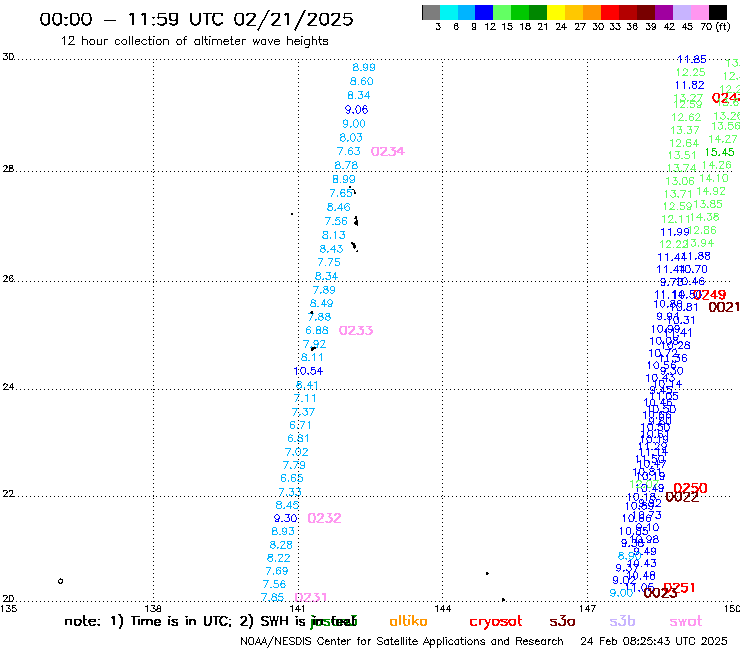Click the wave height value 9.30
Image resolution: width=740 pixels, height=650 pixels.
point(286,518)
